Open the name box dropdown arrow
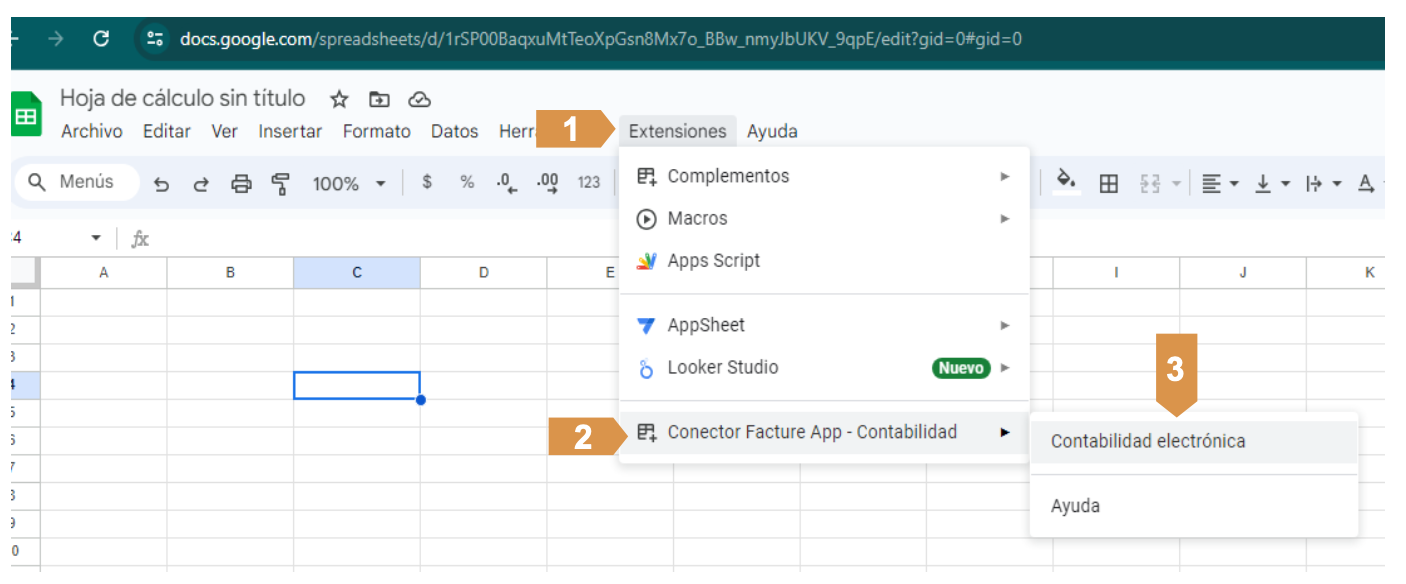Image resolution: width=1406 pixels, height=584 pixels. pyautogui.click(x=96, y=239)
